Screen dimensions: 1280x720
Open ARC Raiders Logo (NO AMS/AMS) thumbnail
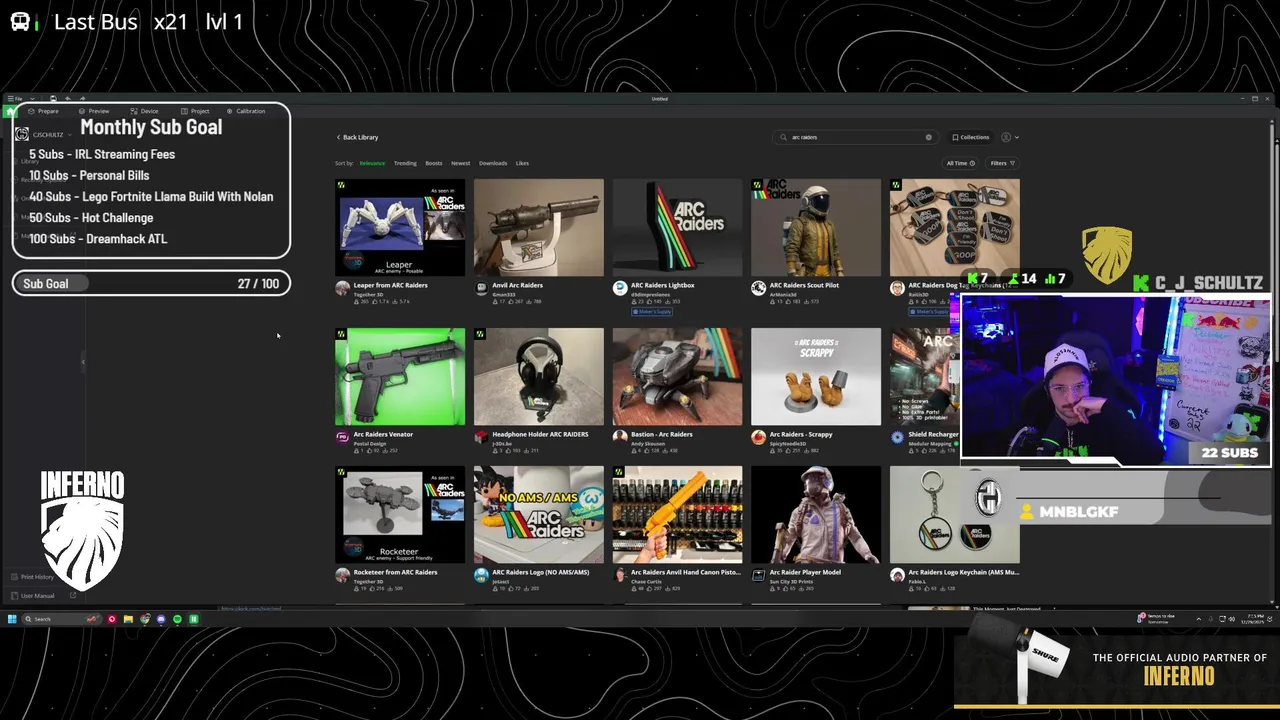tap(539, 514)
